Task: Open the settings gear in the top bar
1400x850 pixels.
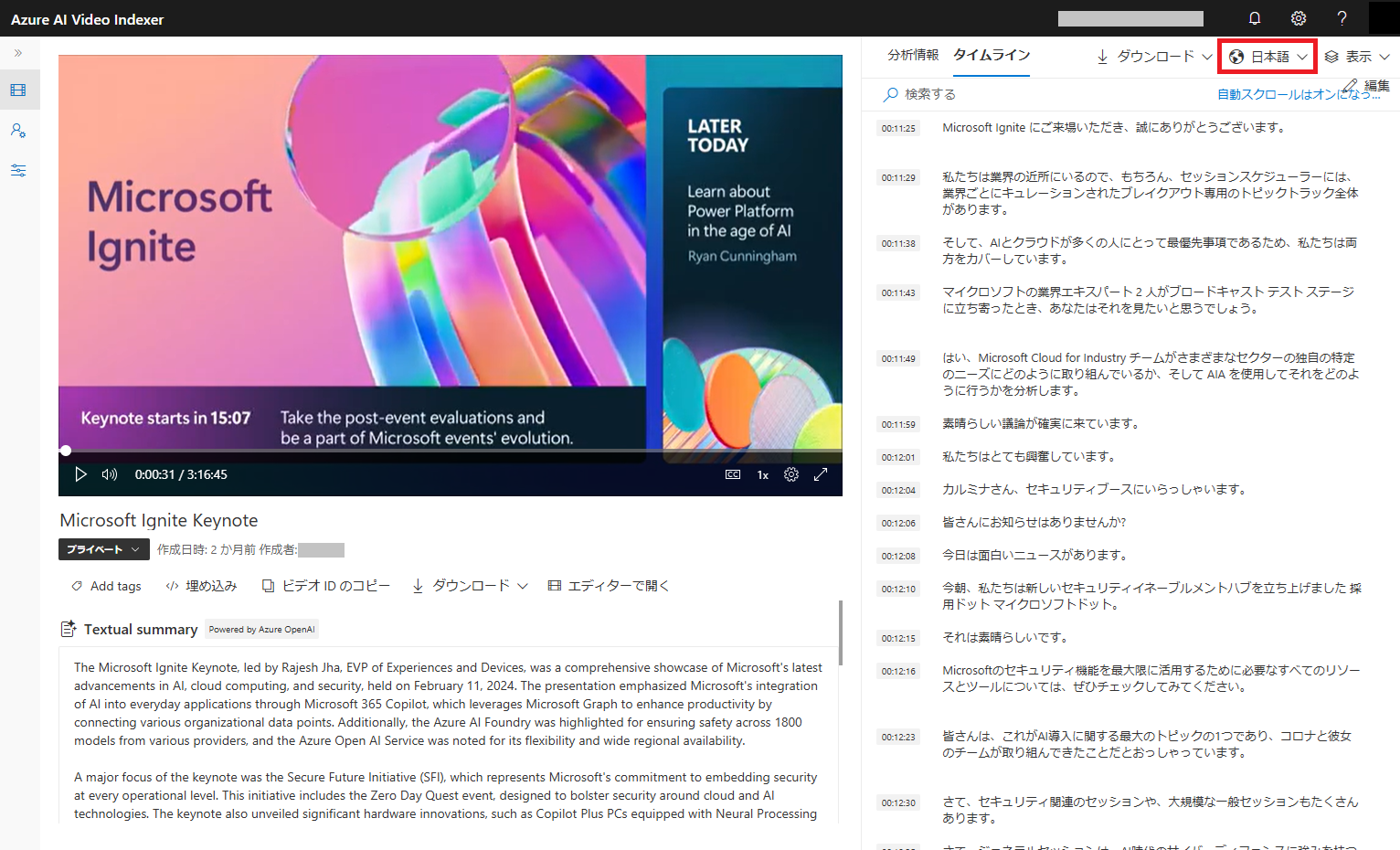Action: (x=1299, y=18)
